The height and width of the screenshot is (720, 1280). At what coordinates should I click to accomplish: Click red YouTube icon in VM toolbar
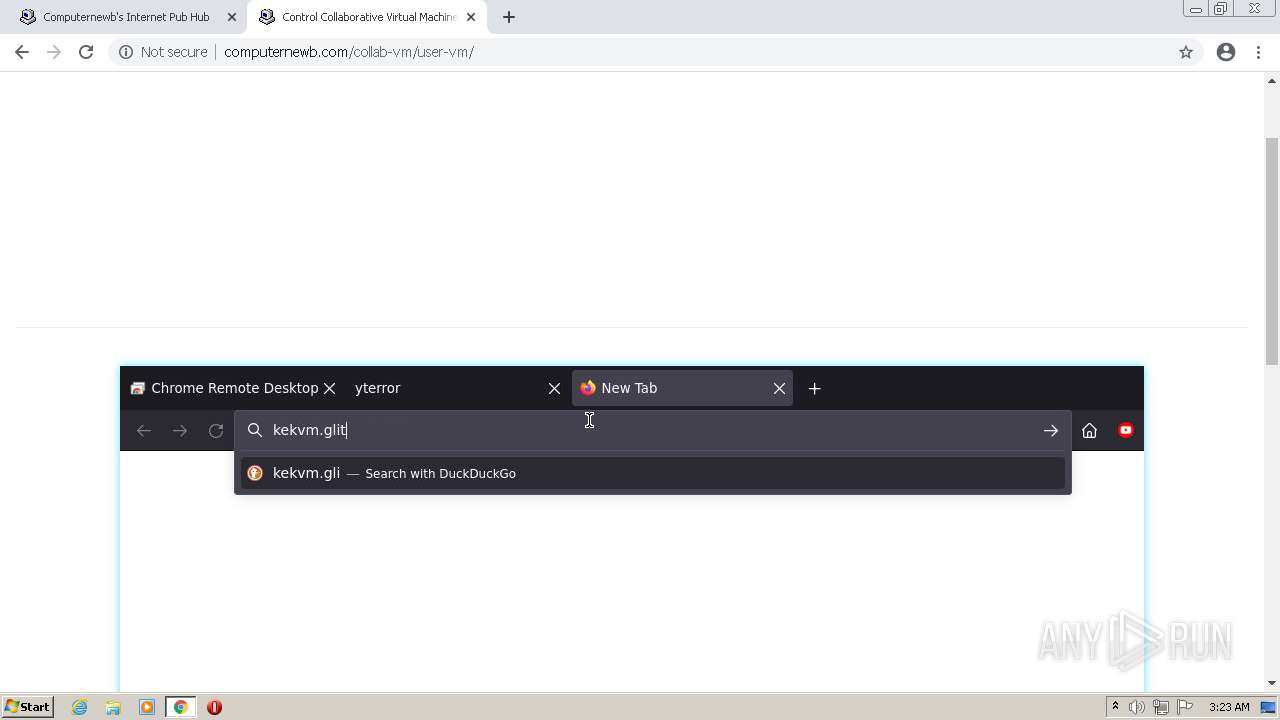click(x=1126, y=430)
